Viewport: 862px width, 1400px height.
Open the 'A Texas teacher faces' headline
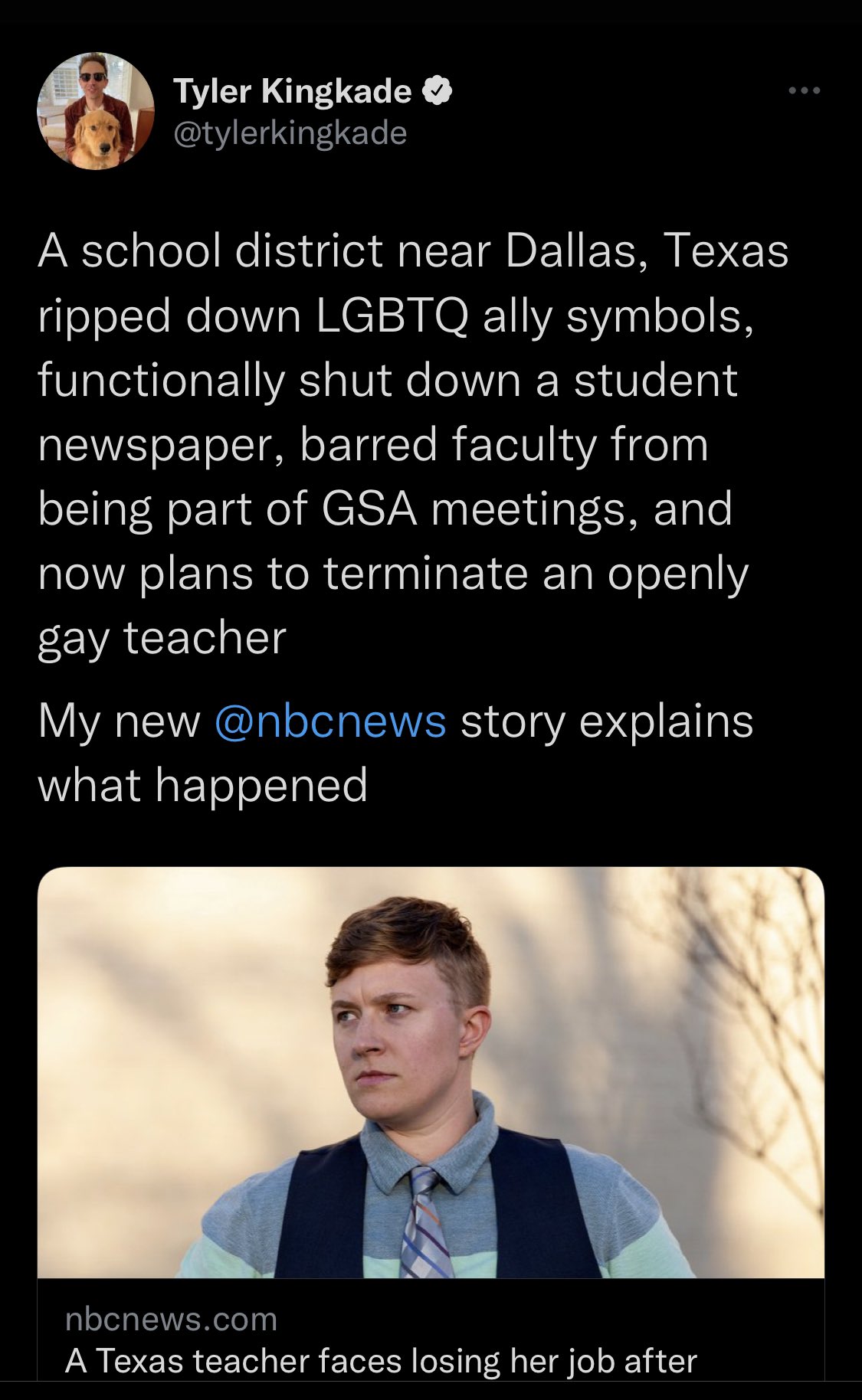point(381,1361)
